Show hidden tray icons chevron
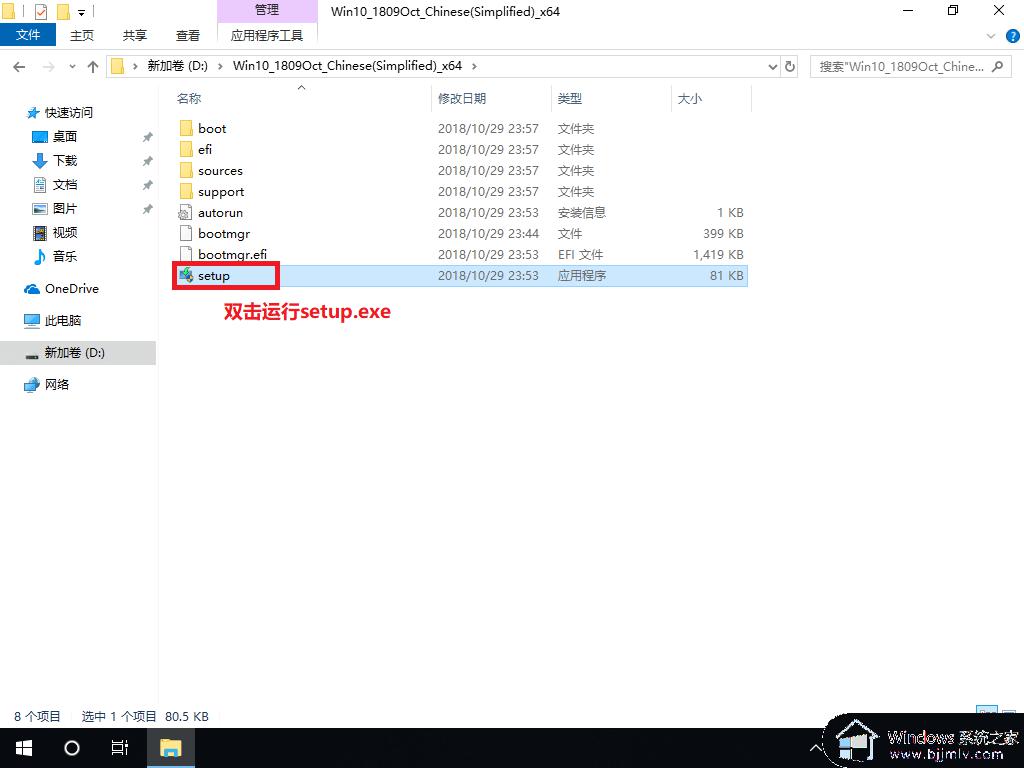This screenshot has height=768, width=1024. (816, 748)
